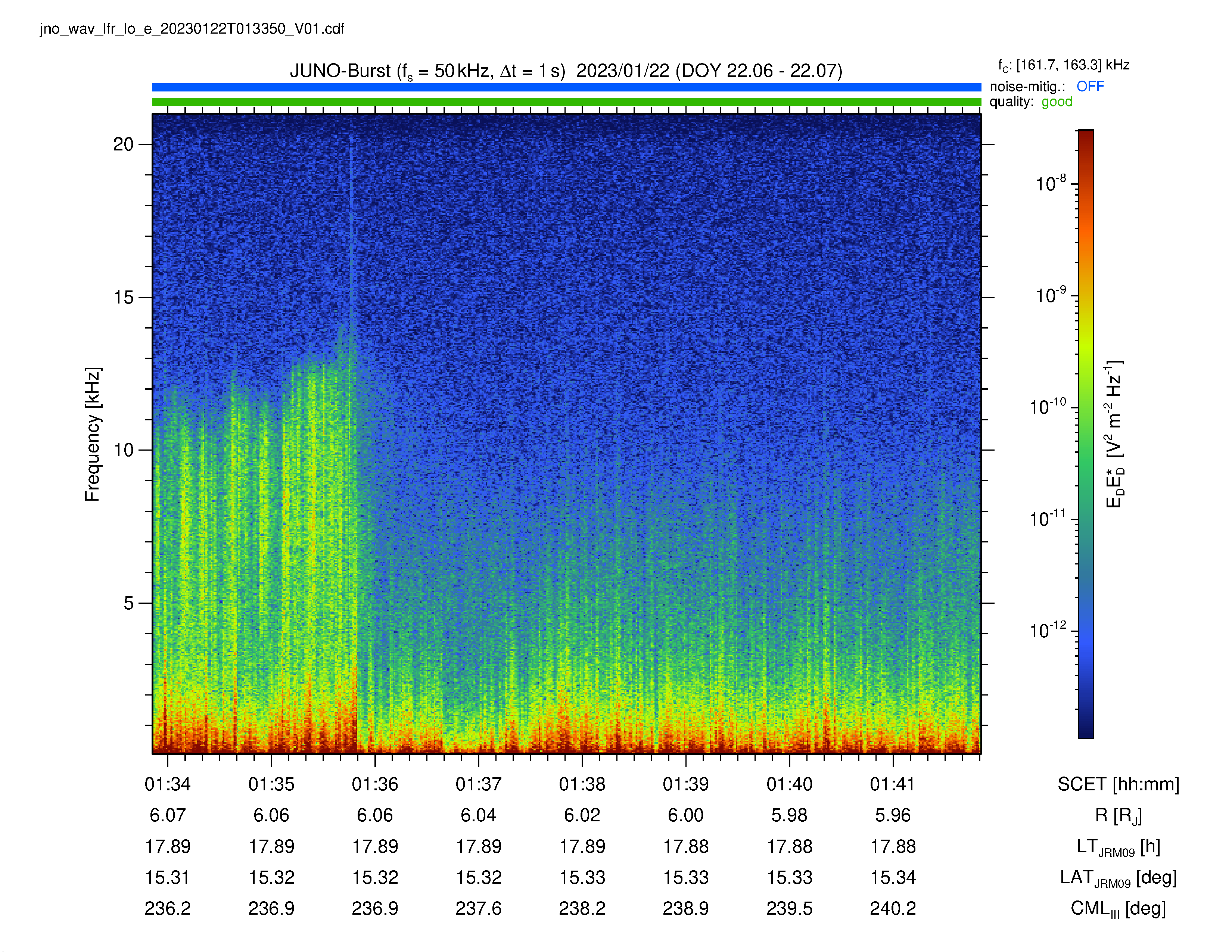Click the 15 kHz tick label
This screenshot has width=1232, height=952.
coord(123,297)
